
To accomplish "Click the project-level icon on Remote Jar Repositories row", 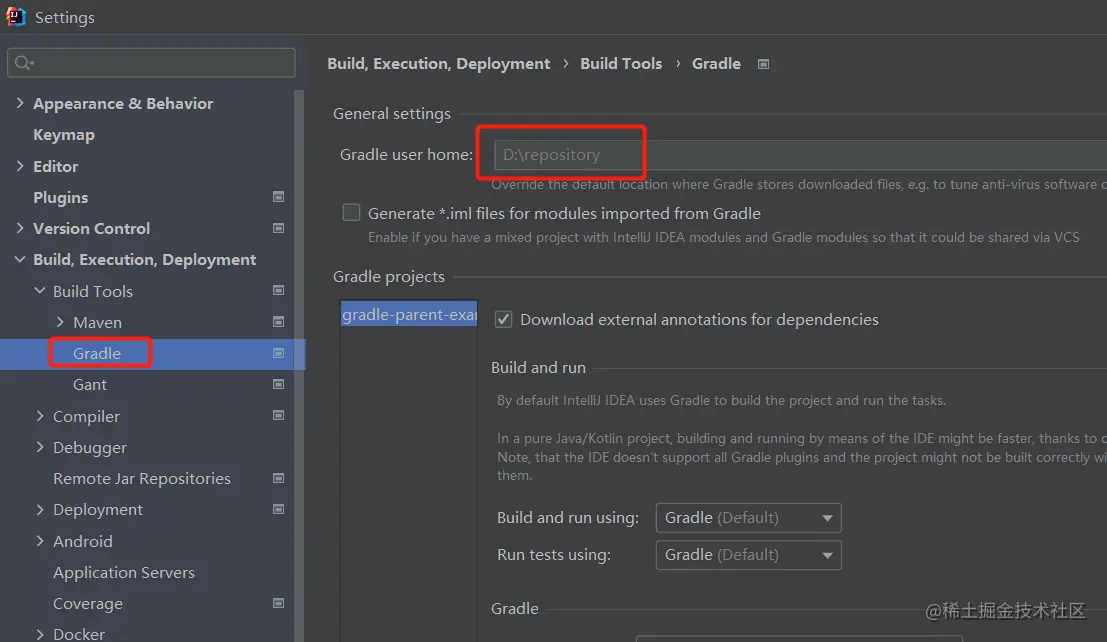I will (x=279, y=478).
